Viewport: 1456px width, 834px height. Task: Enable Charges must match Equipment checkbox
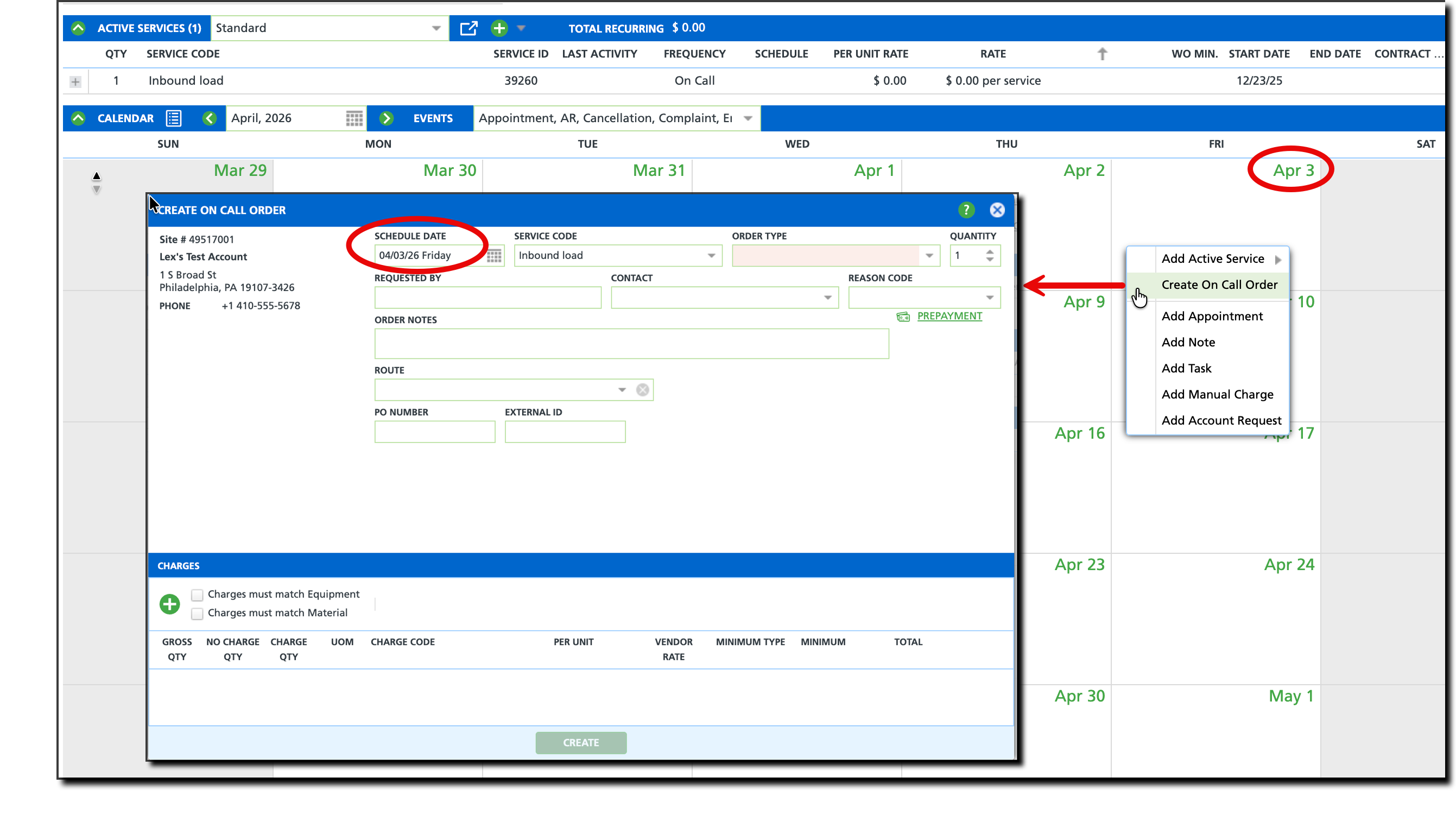pyautogui.click(x=197, y=595)
